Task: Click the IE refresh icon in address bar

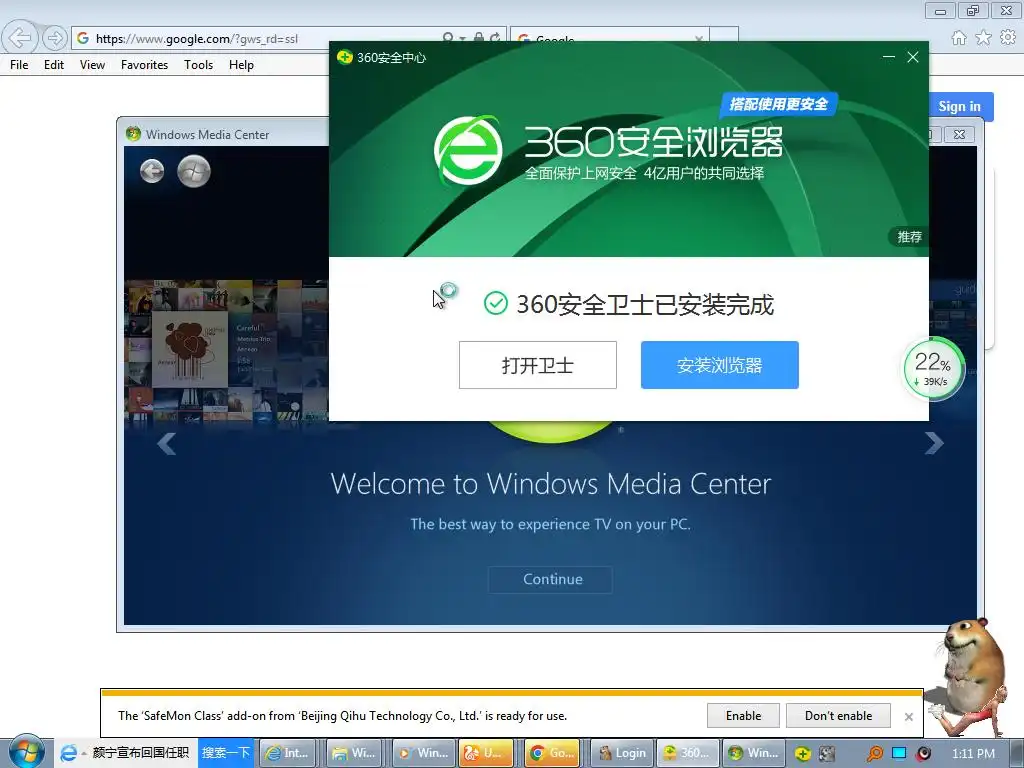Action: tap(495, 38)
